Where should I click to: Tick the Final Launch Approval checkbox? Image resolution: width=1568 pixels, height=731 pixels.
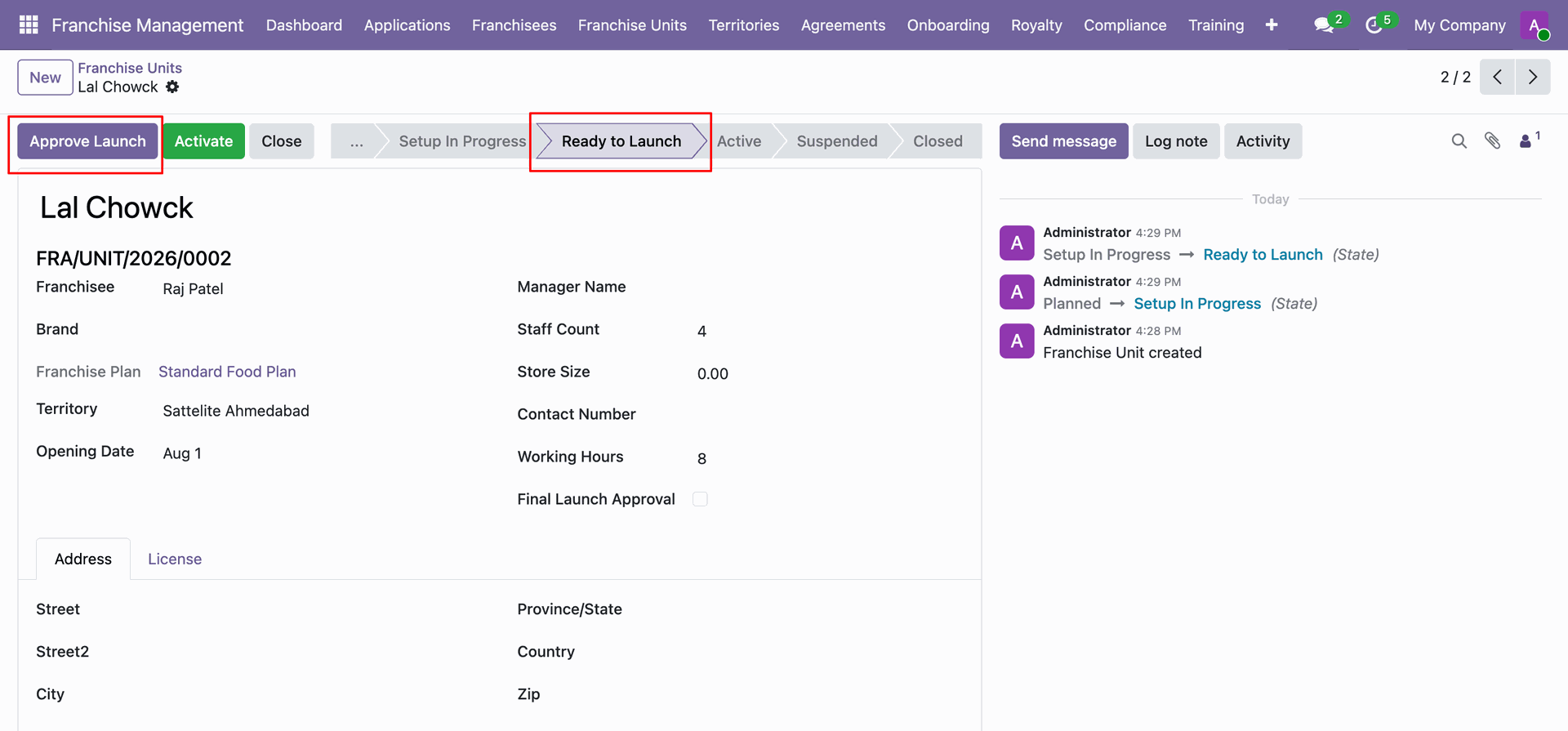(700, 499)
